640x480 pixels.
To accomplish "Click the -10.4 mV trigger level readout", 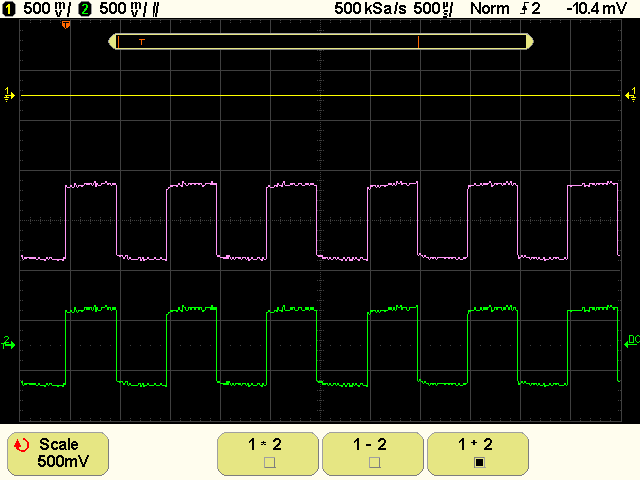I will 596,9.
